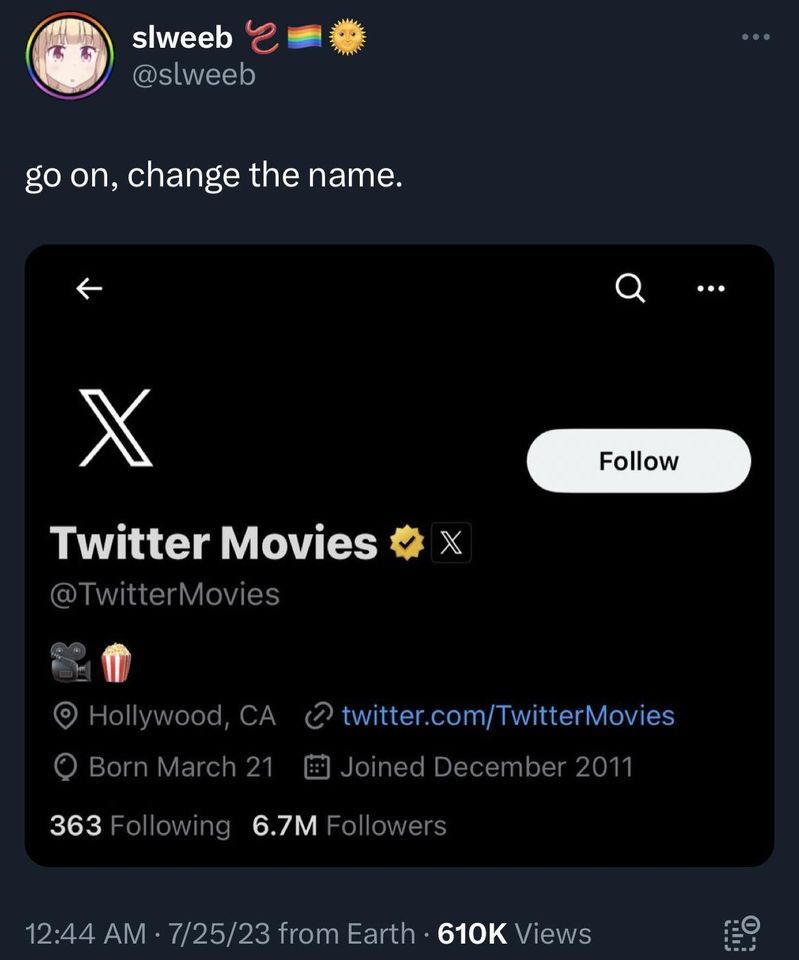This screenshot has height=960, width=799.
Task: Click the X affiliation badge beside name
Action: pos(451,544)
